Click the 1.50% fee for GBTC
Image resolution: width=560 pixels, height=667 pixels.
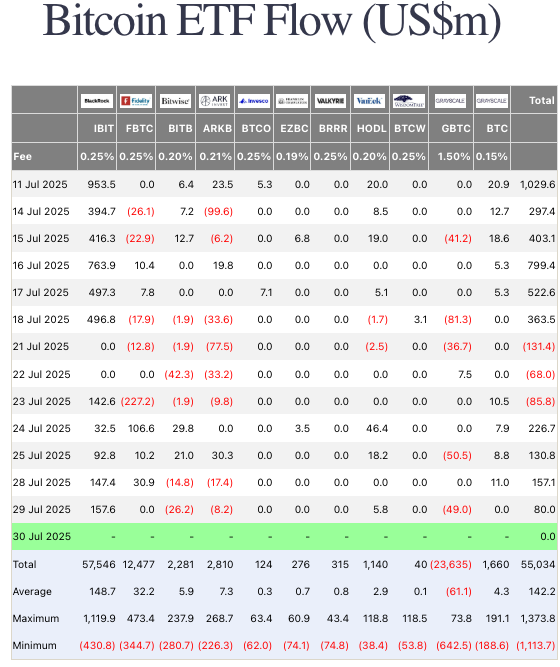coord(454,157)
